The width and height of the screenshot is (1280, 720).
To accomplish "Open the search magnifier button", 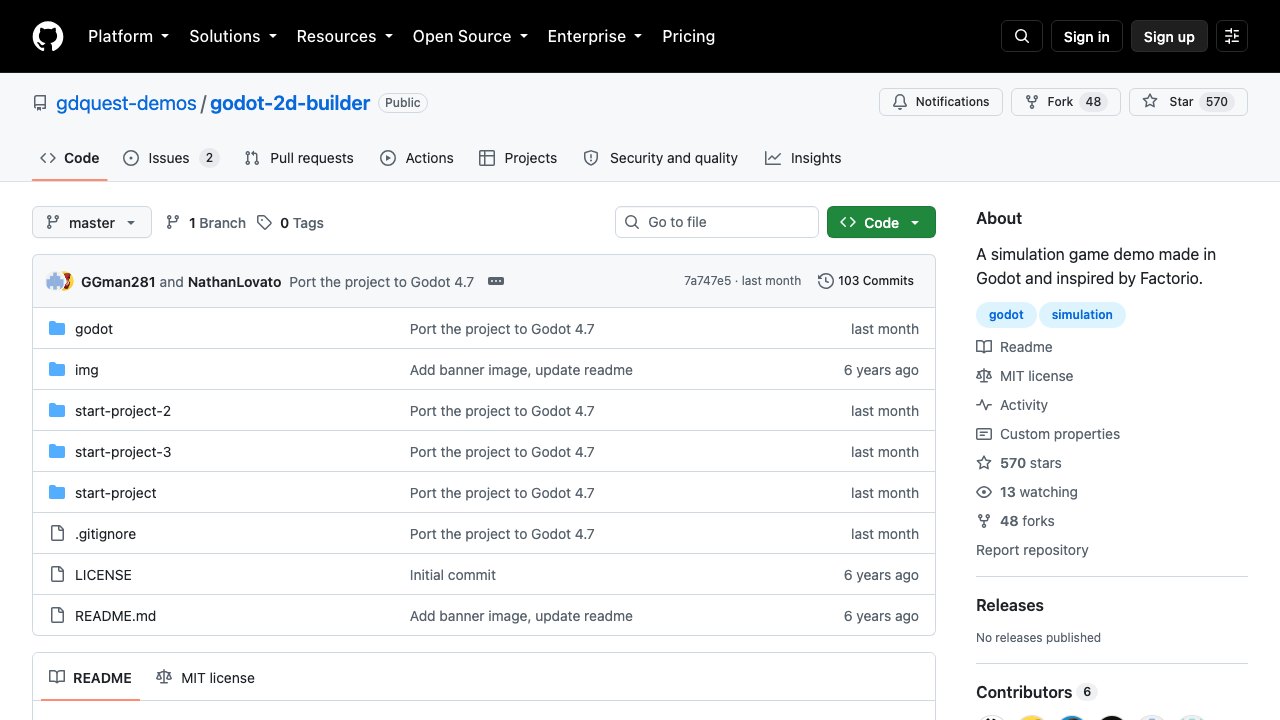I will click(1022, 36).
